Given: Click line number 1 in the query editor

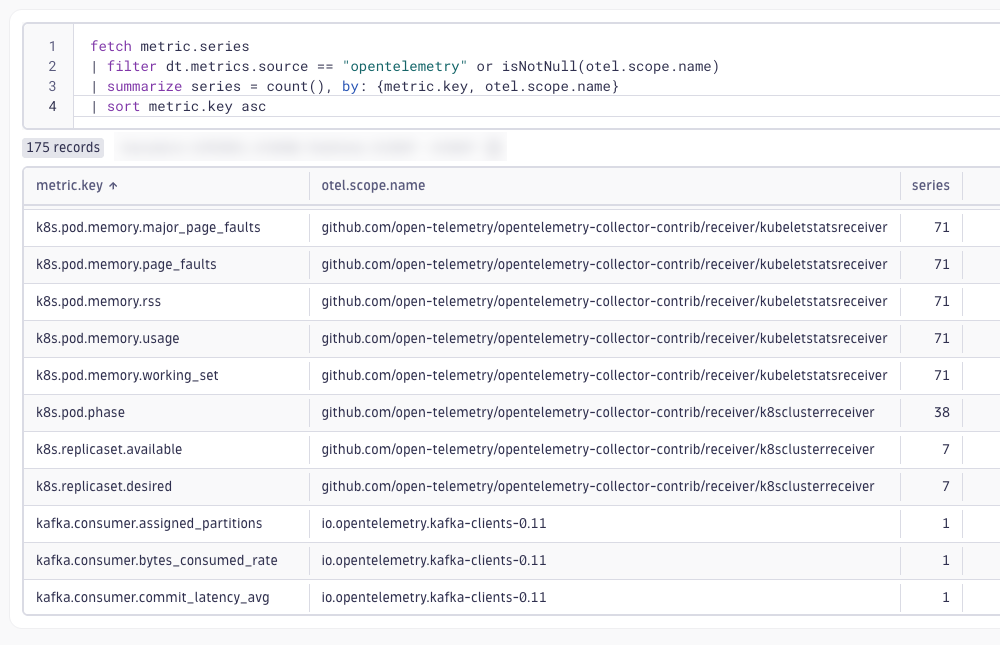Looking at the screenshot, I should point(51,46).
